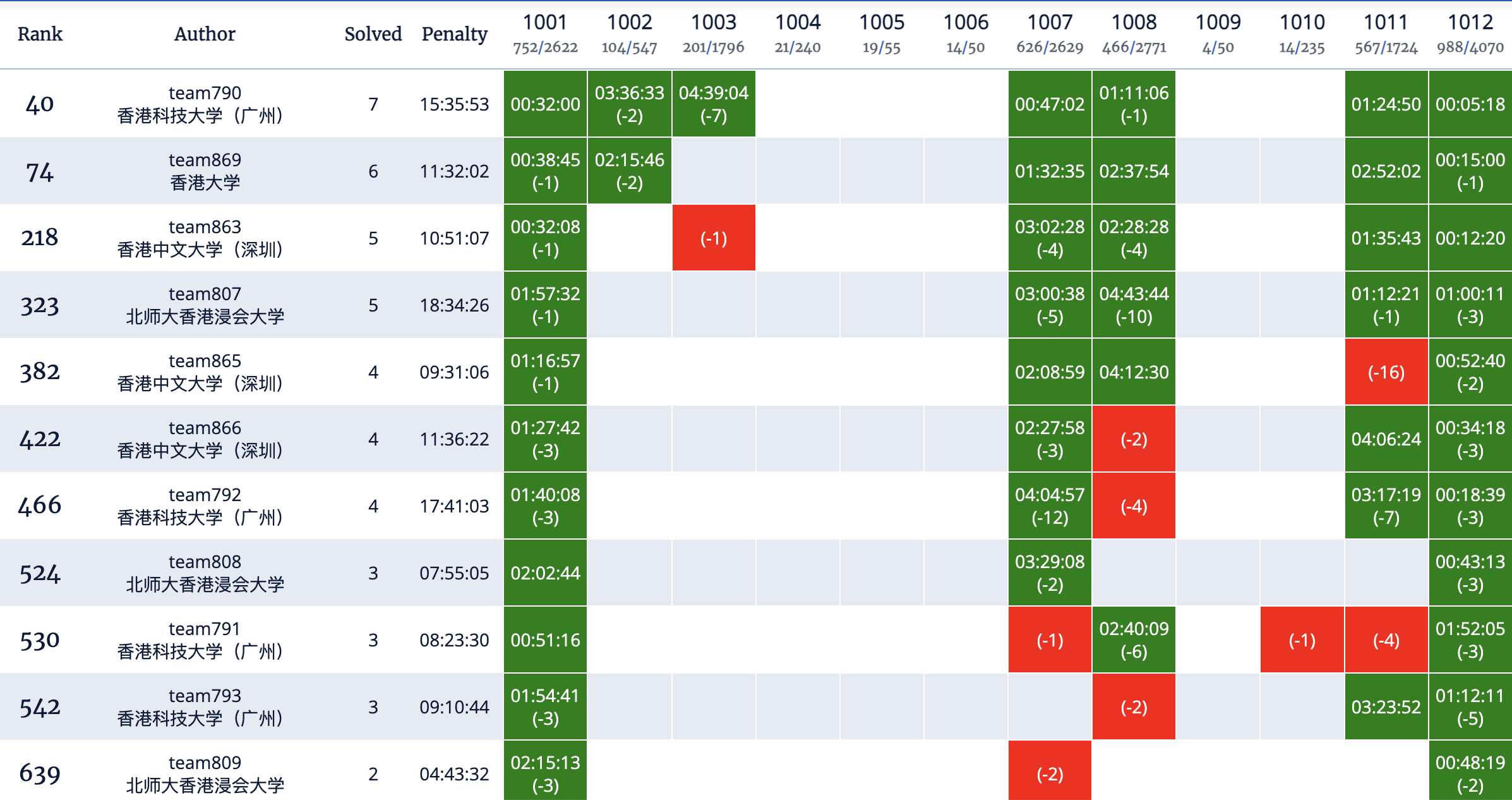
Task: Select team792 author cell
Action: (x=205, y=506)
